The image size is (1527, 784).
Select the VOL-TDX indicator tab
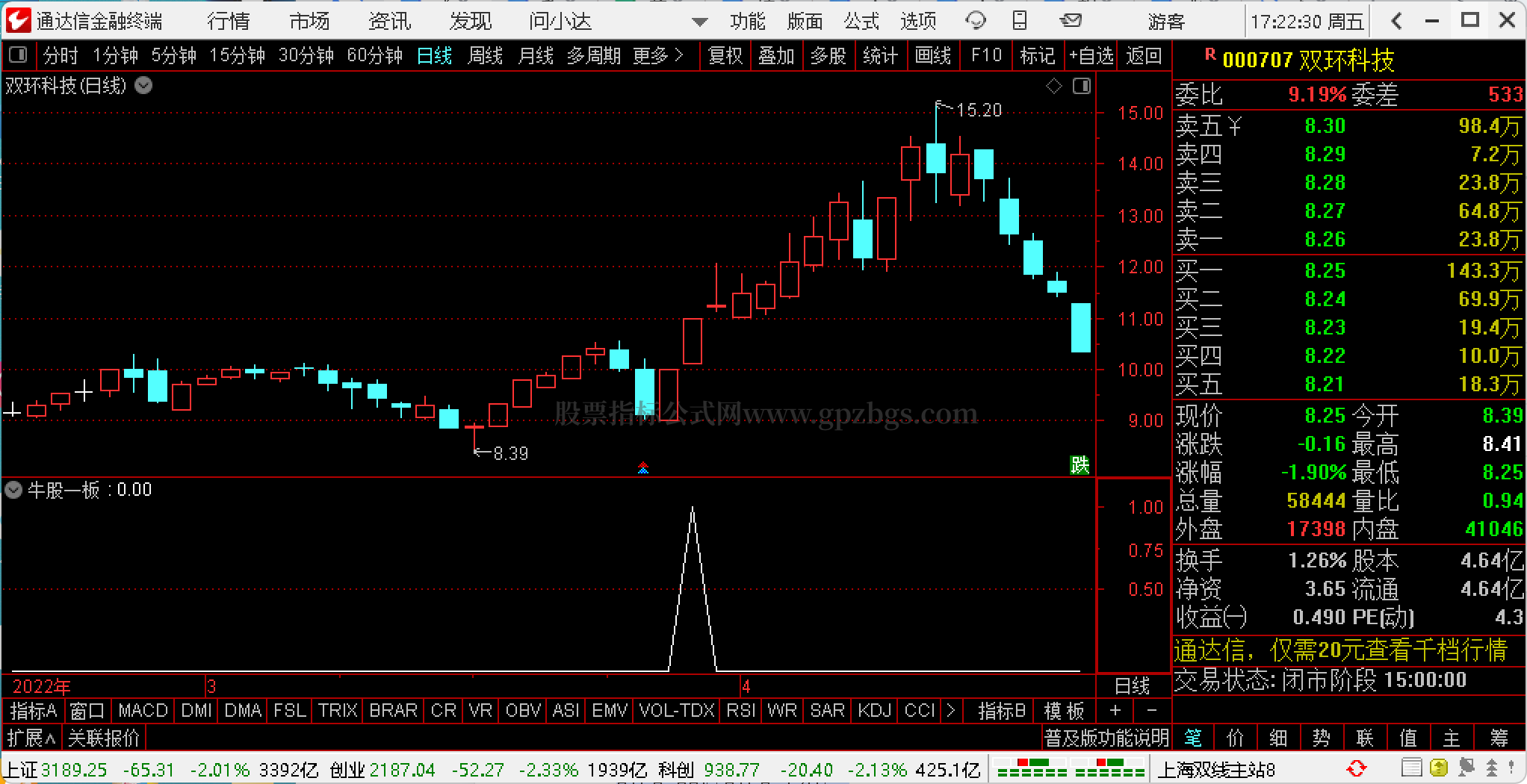[x=677, y=710]
